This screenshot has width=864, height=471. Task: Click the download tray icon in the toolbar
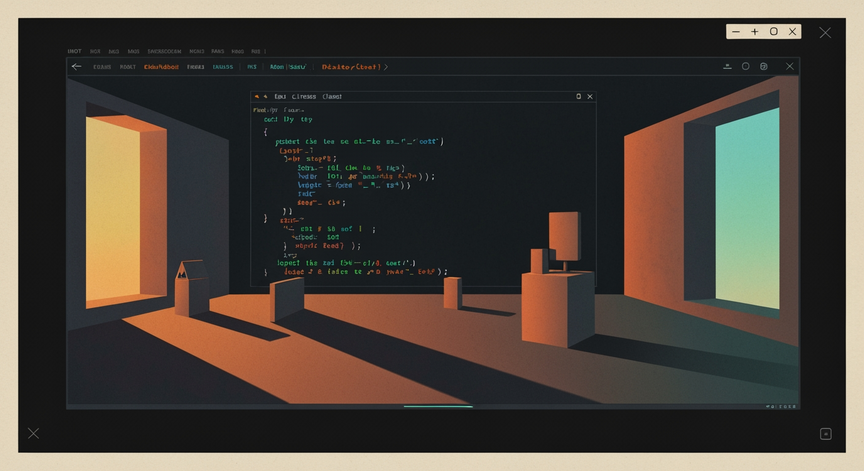[x=727, y=67]
